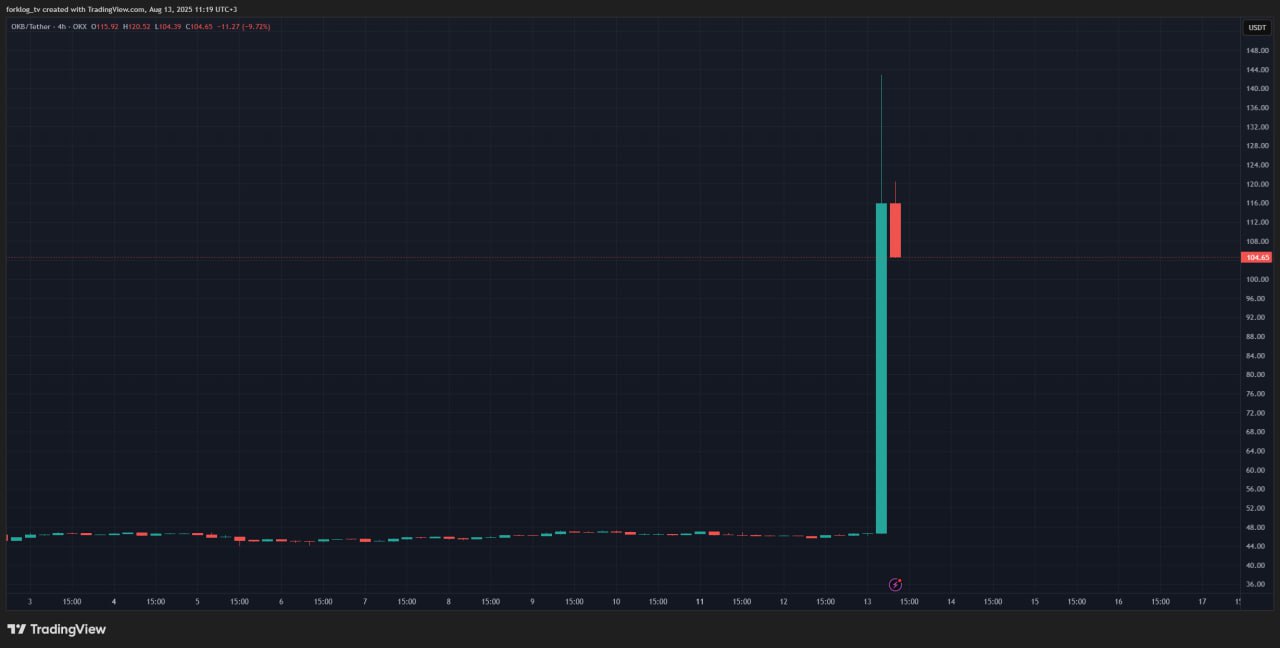
Task: Click the 100.00 price scale label
Action: point(1257,279)
